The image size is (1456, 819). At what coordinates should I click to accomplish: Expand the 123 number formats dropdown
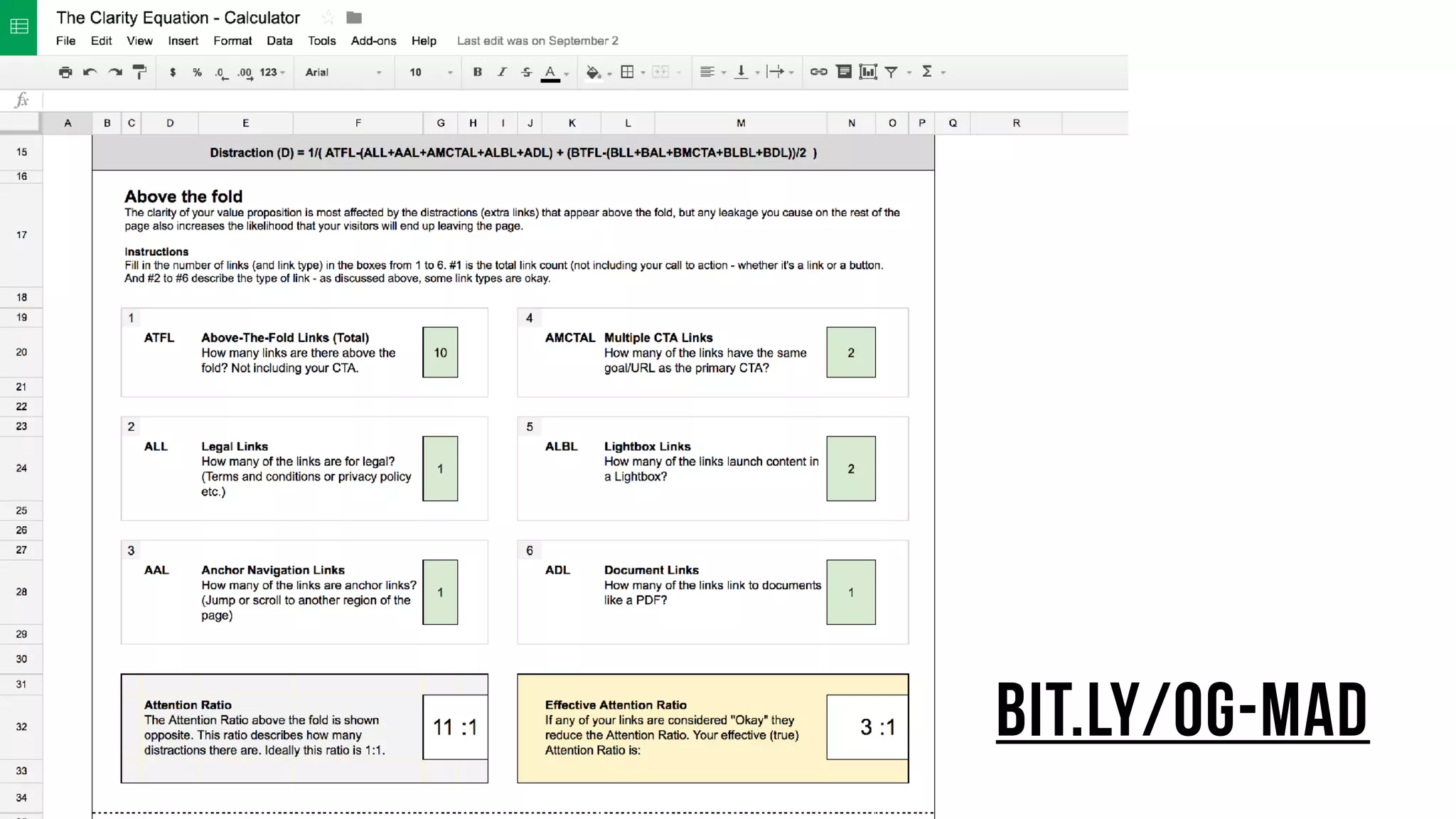272,72
